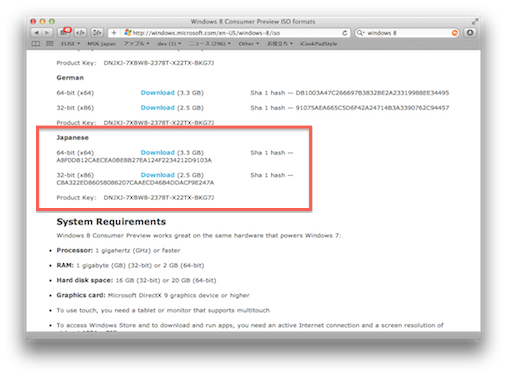Expand the Other bookmarks folder
The width and height of the screenshot is (507, 376).
[249, 44]
